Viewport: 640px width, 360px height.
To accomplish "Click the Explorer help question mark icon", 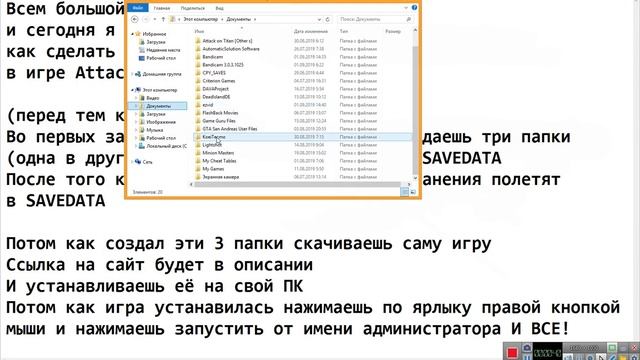I will click(414, 8).
